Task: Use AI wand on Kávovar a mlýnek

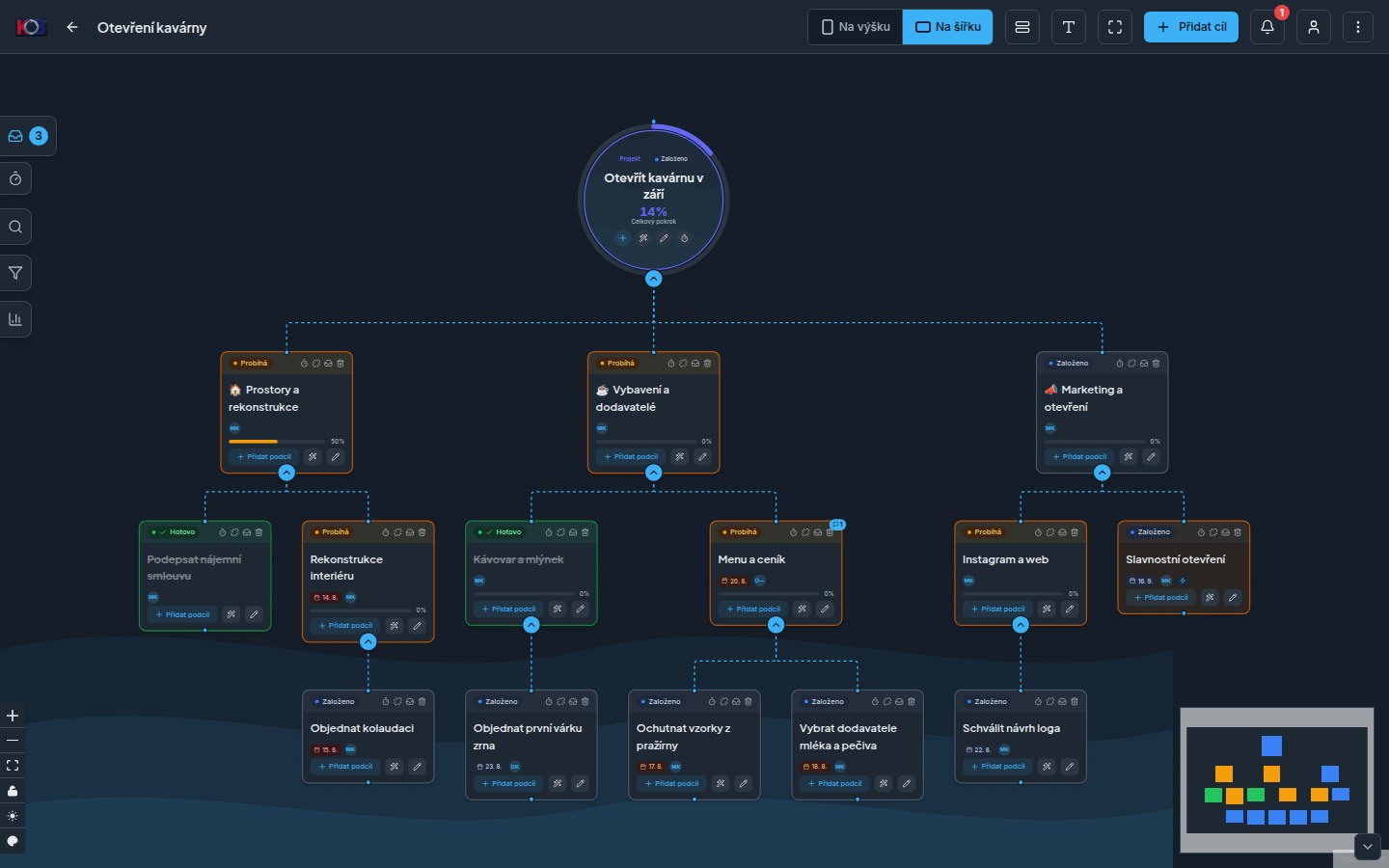Action: [x=558, y=610]
